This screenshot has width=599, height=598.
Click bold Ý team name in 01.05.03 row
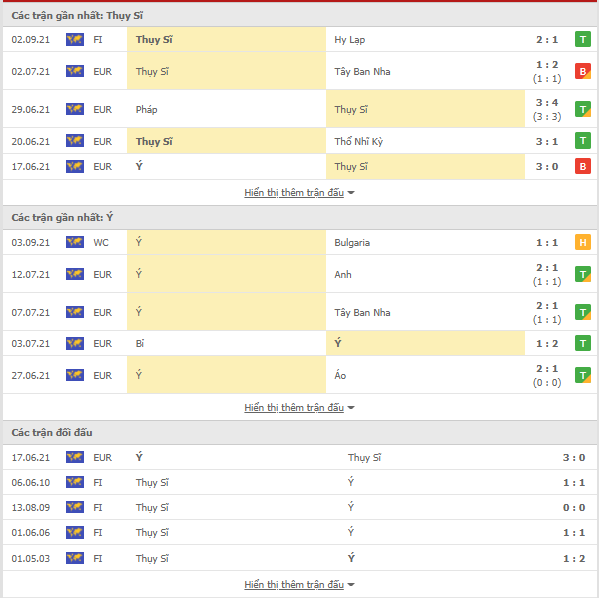point(351,558)
